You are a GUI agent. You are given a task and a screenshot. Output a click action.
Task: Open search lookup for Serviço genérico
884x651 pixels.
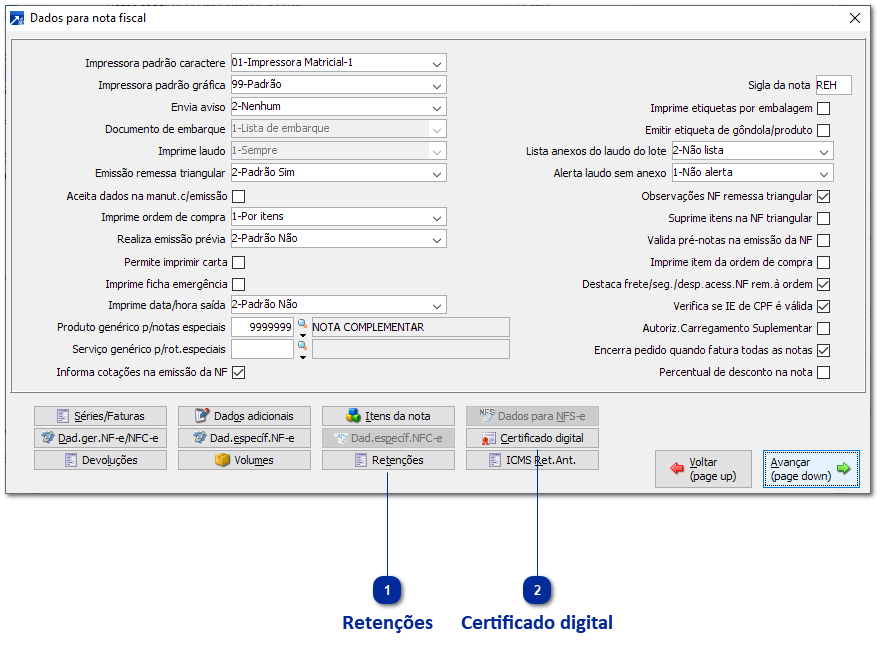(302, 346)
